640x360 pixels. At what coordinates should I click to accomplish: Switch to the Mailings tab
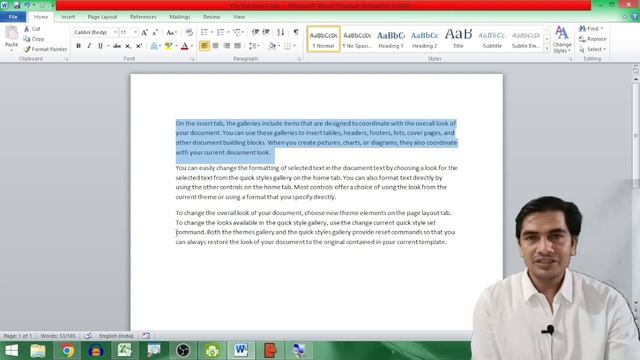[180, 17]
